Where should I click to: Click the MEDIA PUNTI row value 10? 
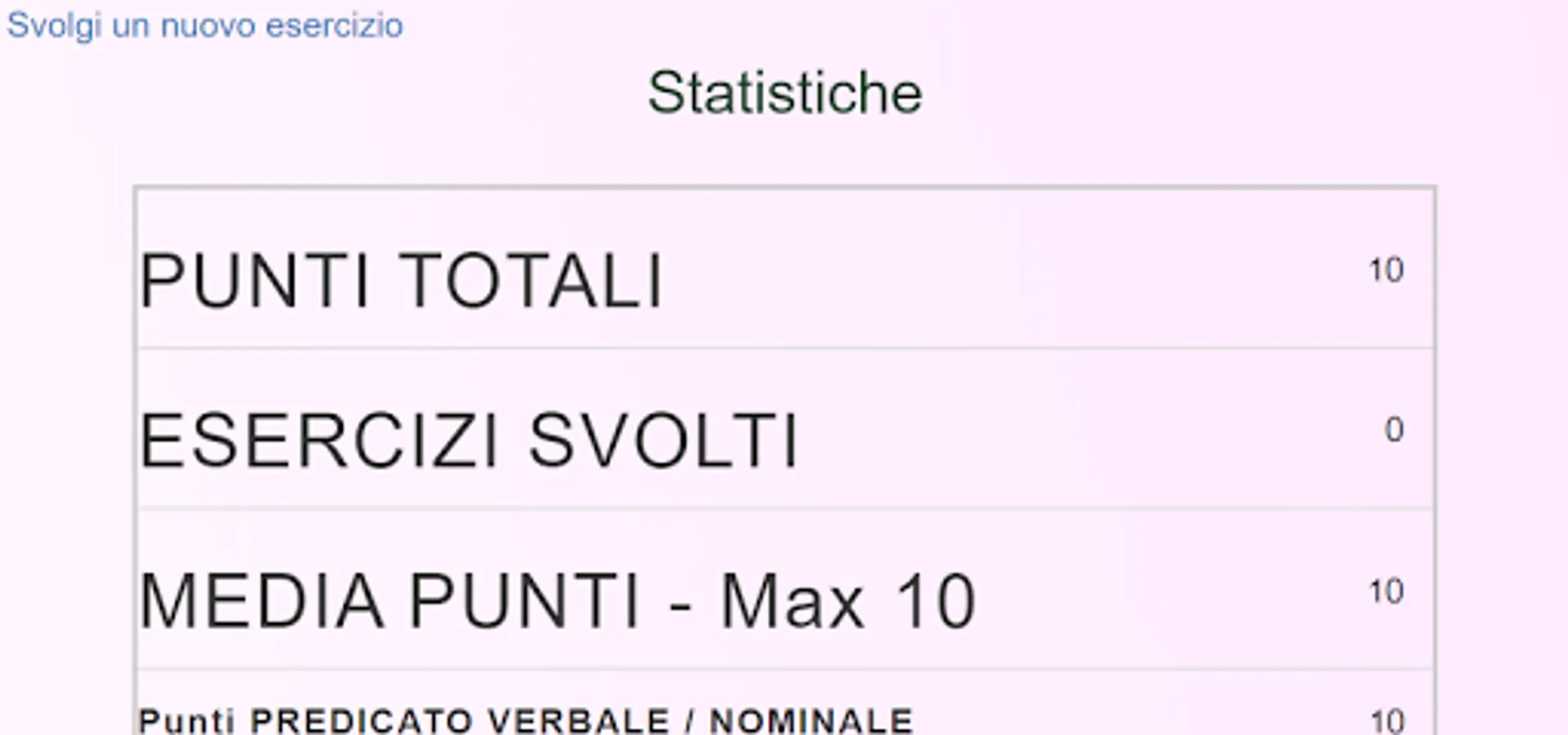click(1386, 591)
